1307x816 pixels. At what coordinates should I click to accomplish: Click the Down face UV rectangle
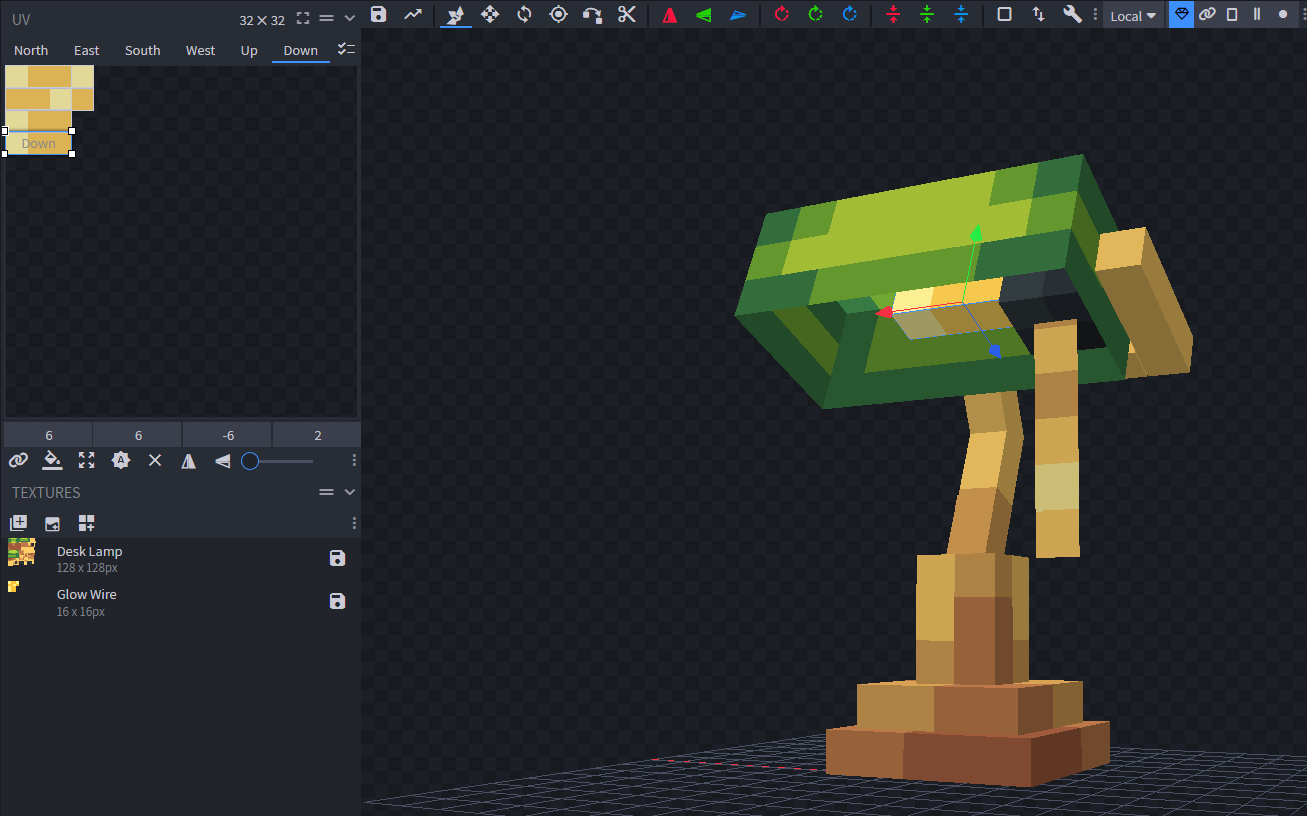pos(38,143)
